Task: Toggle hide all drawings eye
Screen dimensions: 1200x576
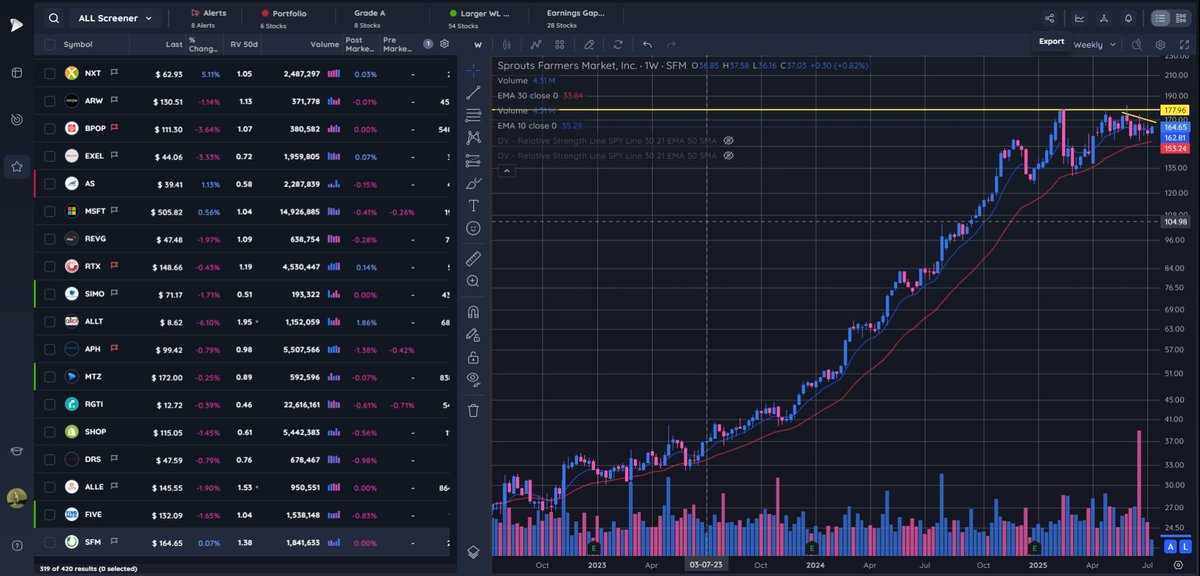Action: (474, 379)
